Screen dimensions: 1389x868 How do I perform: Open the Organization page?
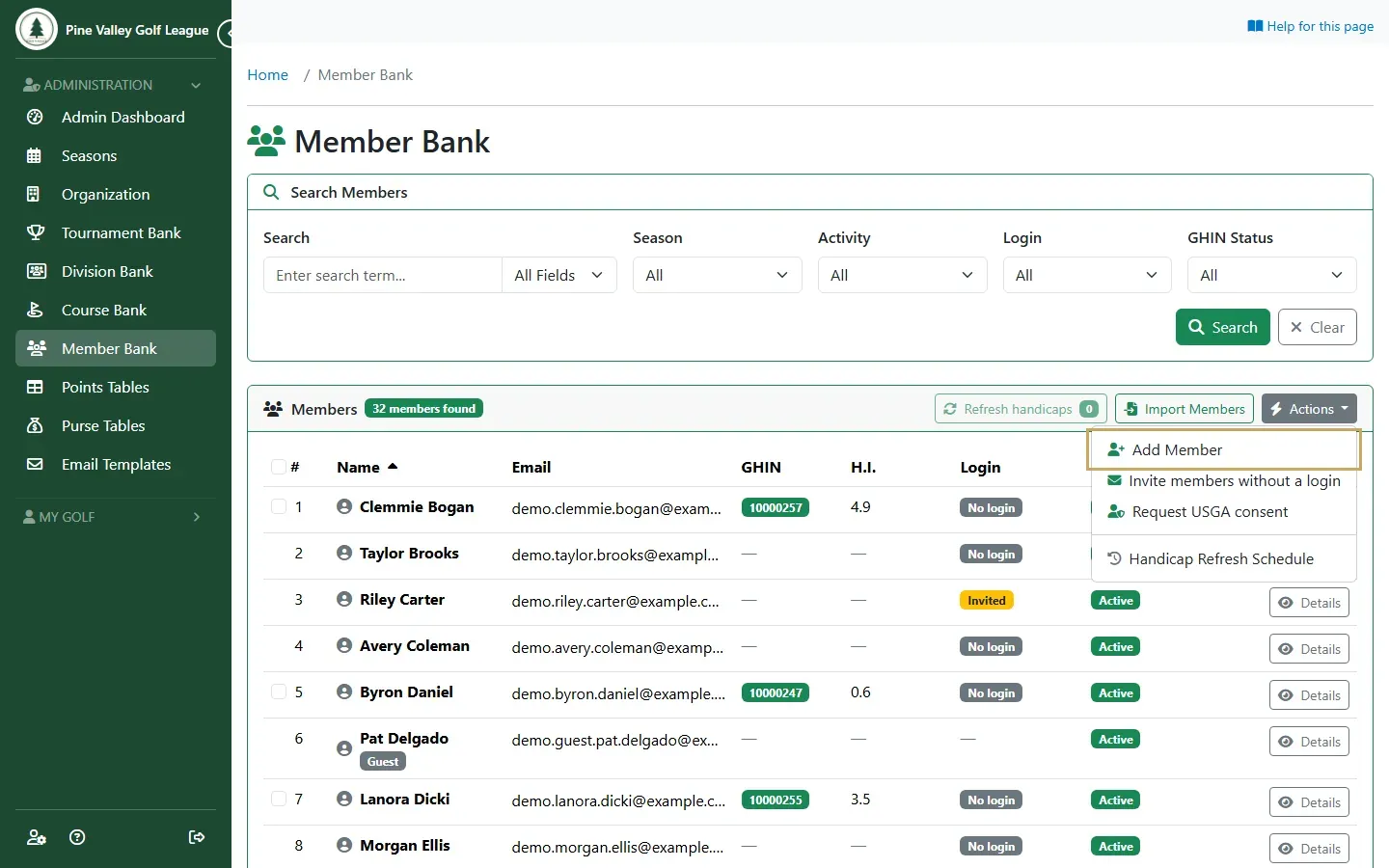pos(116,194)
